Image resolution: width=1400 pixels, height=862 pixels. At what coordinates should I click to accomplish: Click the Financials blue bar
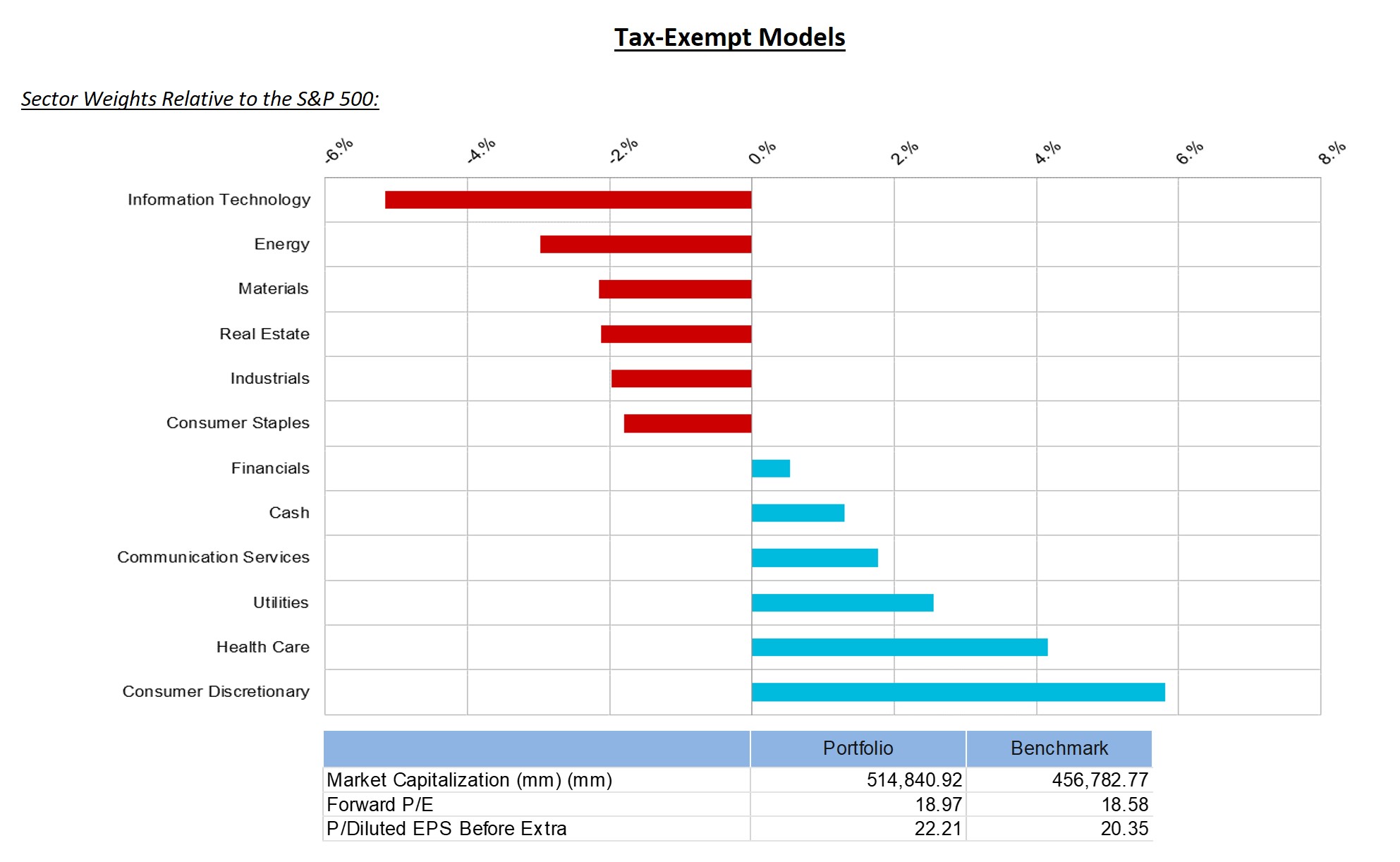pyautogui.click(x=771, y=468)
